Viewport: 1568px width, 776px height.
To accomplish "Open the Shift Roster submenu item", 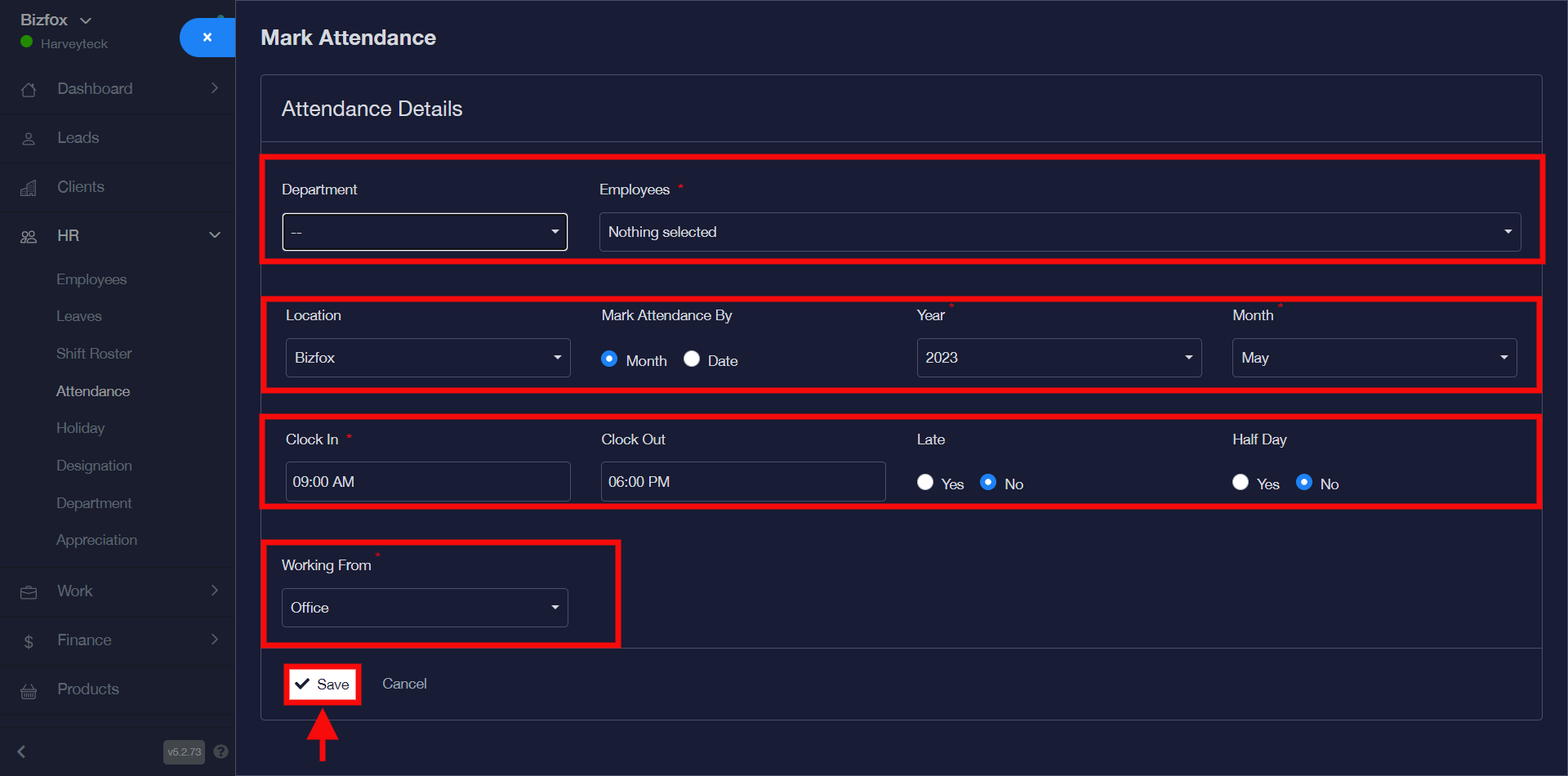I will [x=94, y=354].
